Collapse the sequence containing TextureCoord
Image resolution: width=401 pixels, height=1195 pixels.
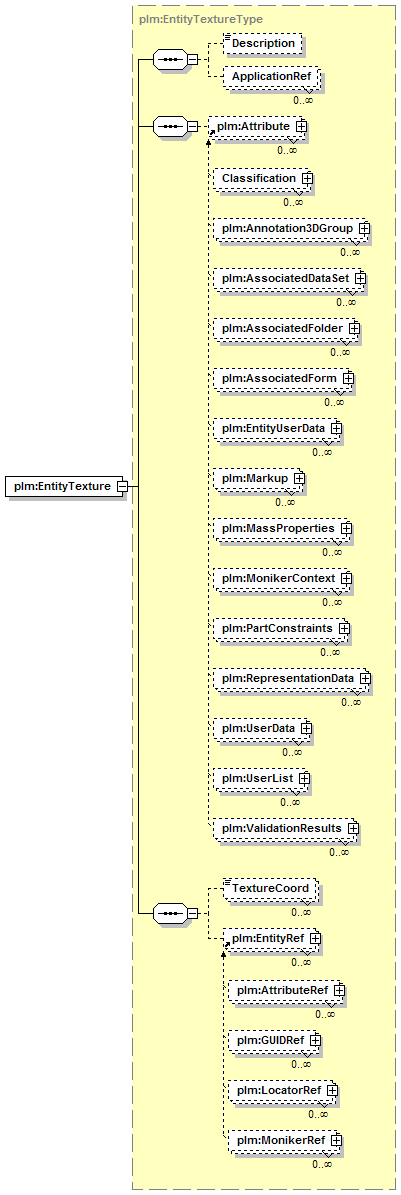(193, 911)
